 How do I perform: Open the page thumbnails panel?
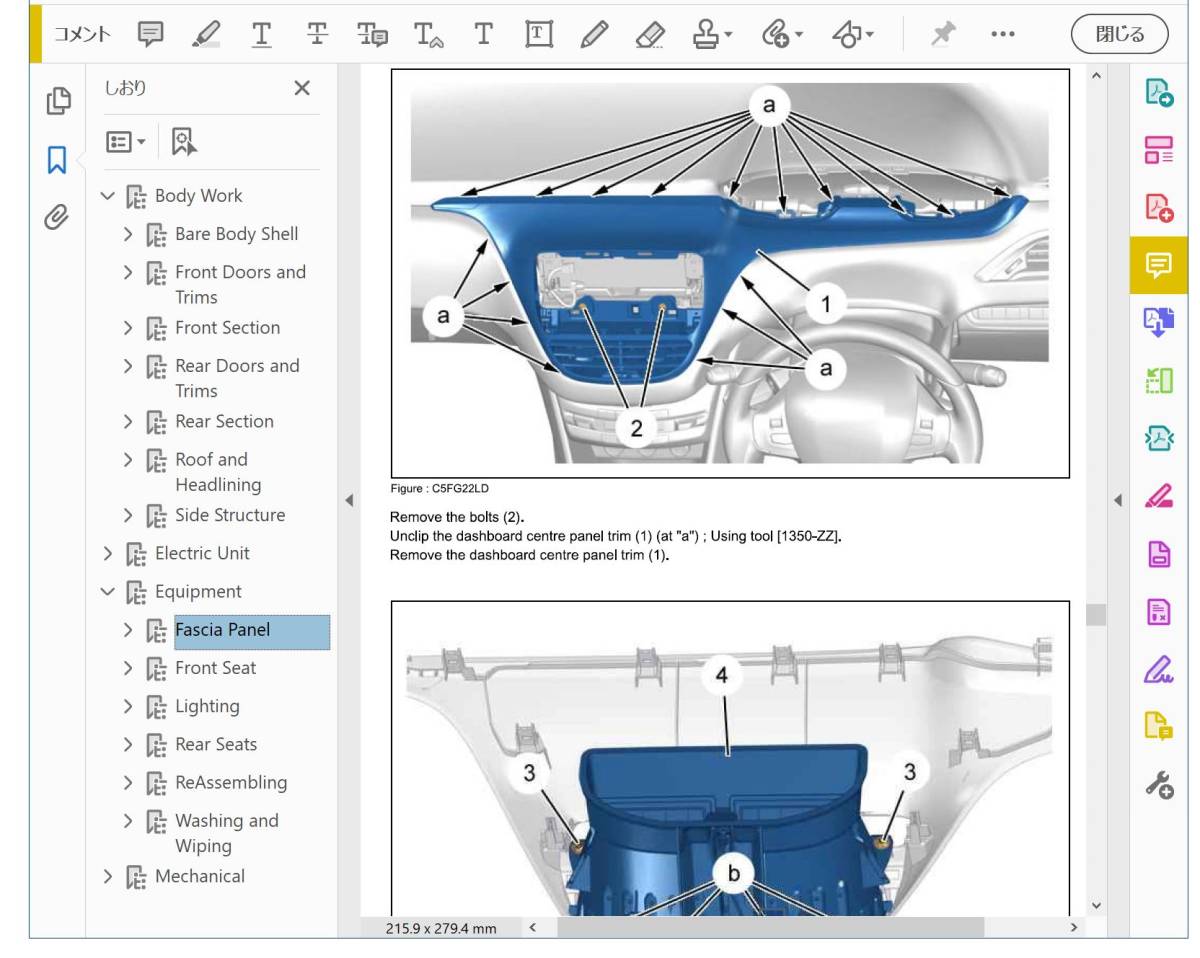point(59,100)
